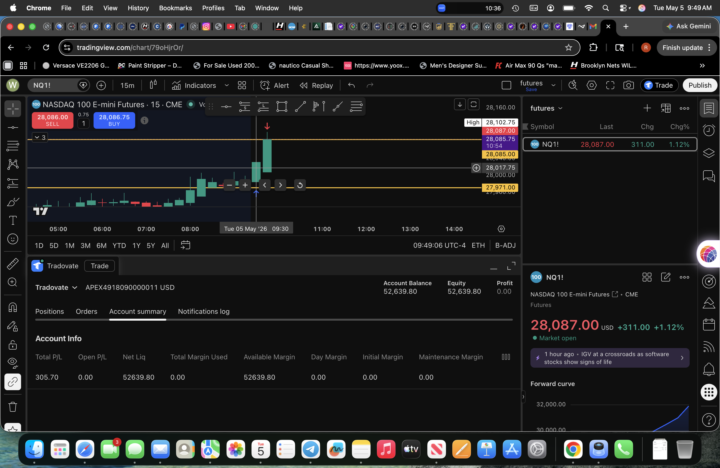Image resolution: width=720 pixels, height=468 pixels.
Task: Select the brush drawing tool
Action: [13, 202]
